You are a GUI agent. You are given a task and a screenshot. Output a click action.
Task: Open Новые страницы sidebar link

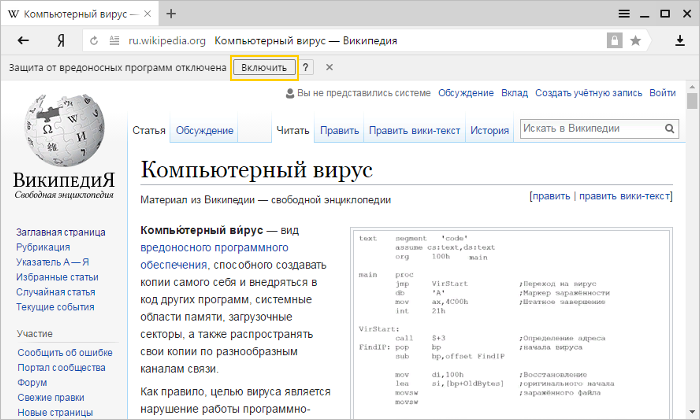pyautogui.click(x=55, y=412)
